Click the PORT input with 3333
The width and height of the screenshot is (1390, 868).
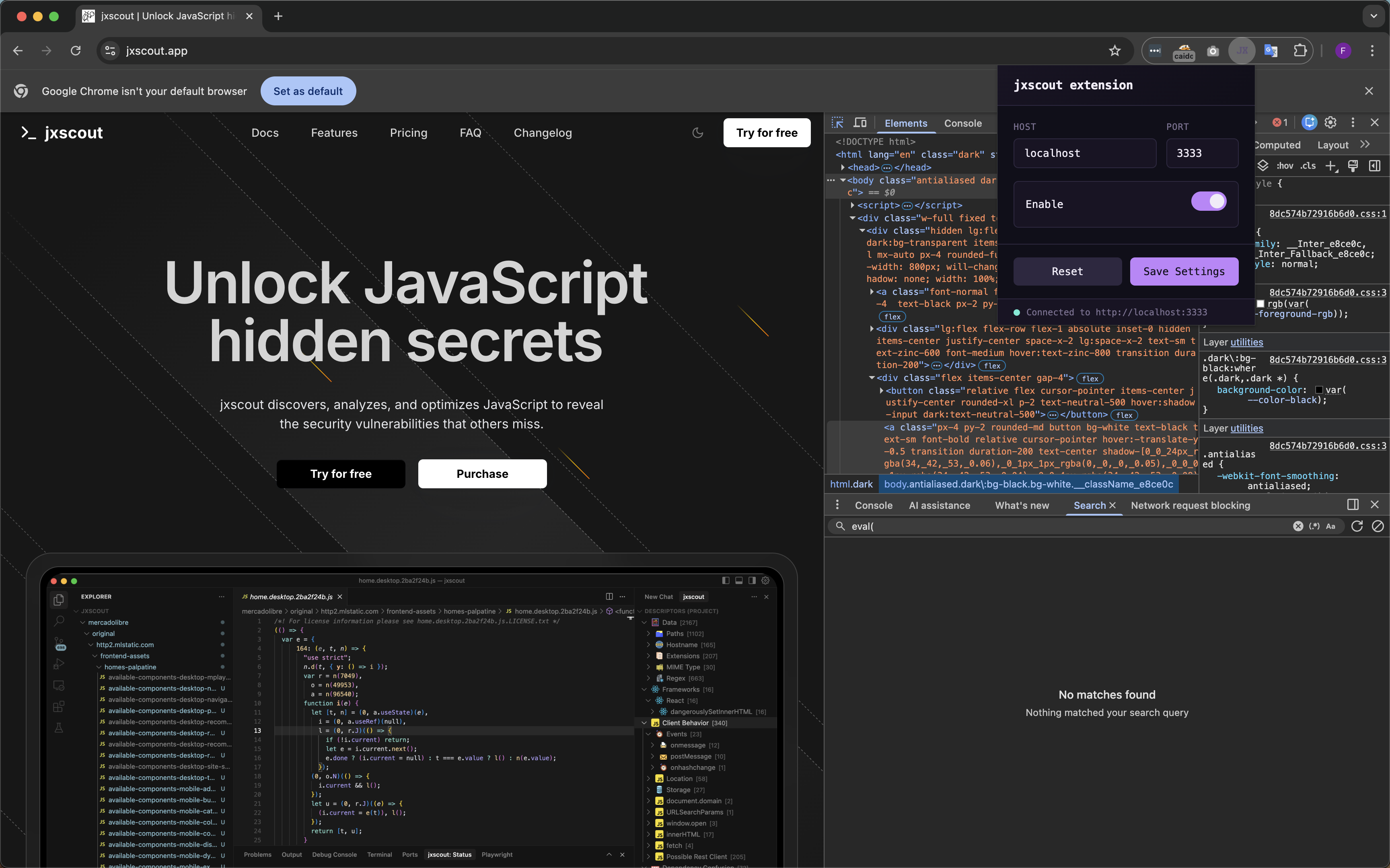pos(1202,153)
